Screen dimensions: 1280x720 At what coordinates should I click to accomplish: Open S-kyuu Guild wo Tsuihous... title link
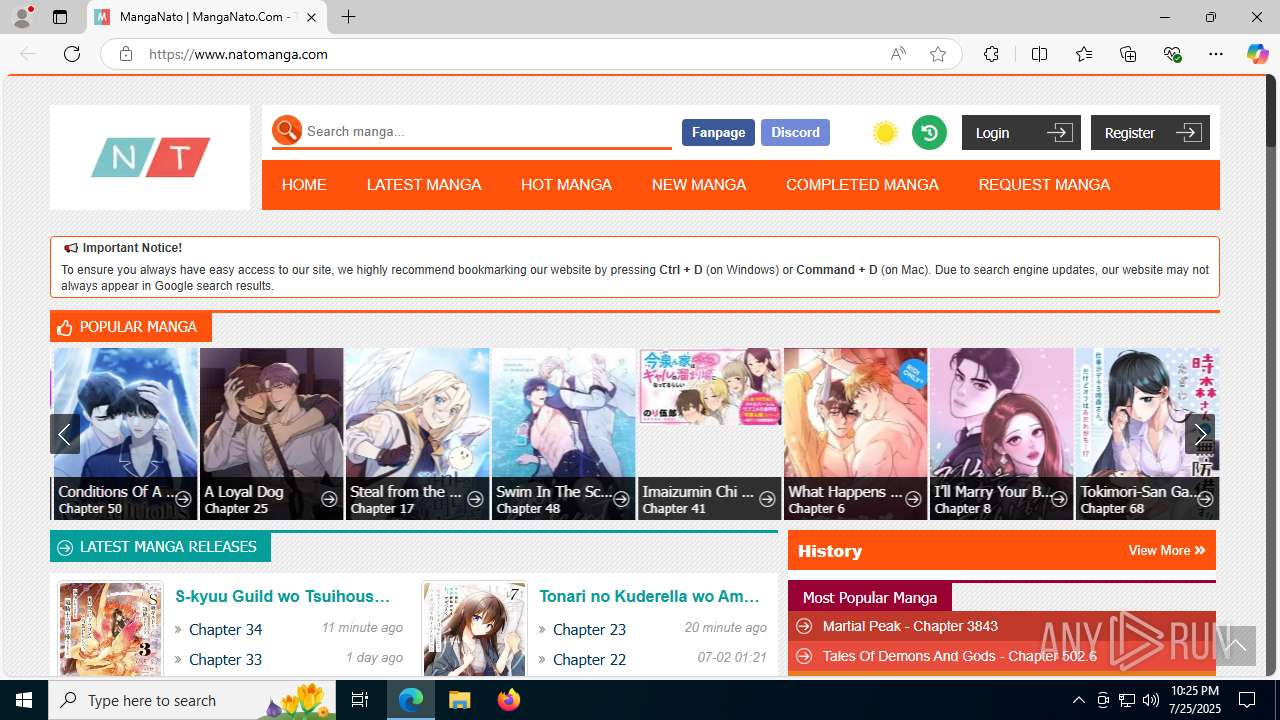pyautogui.click(x=283, y=596)
